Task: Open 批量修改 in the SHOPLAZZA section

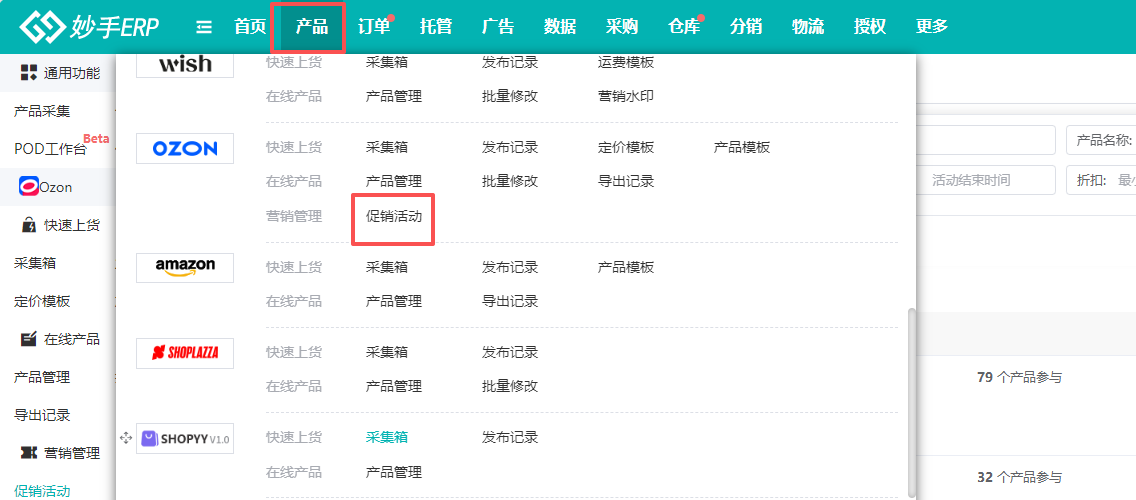Action: (510, 386)
